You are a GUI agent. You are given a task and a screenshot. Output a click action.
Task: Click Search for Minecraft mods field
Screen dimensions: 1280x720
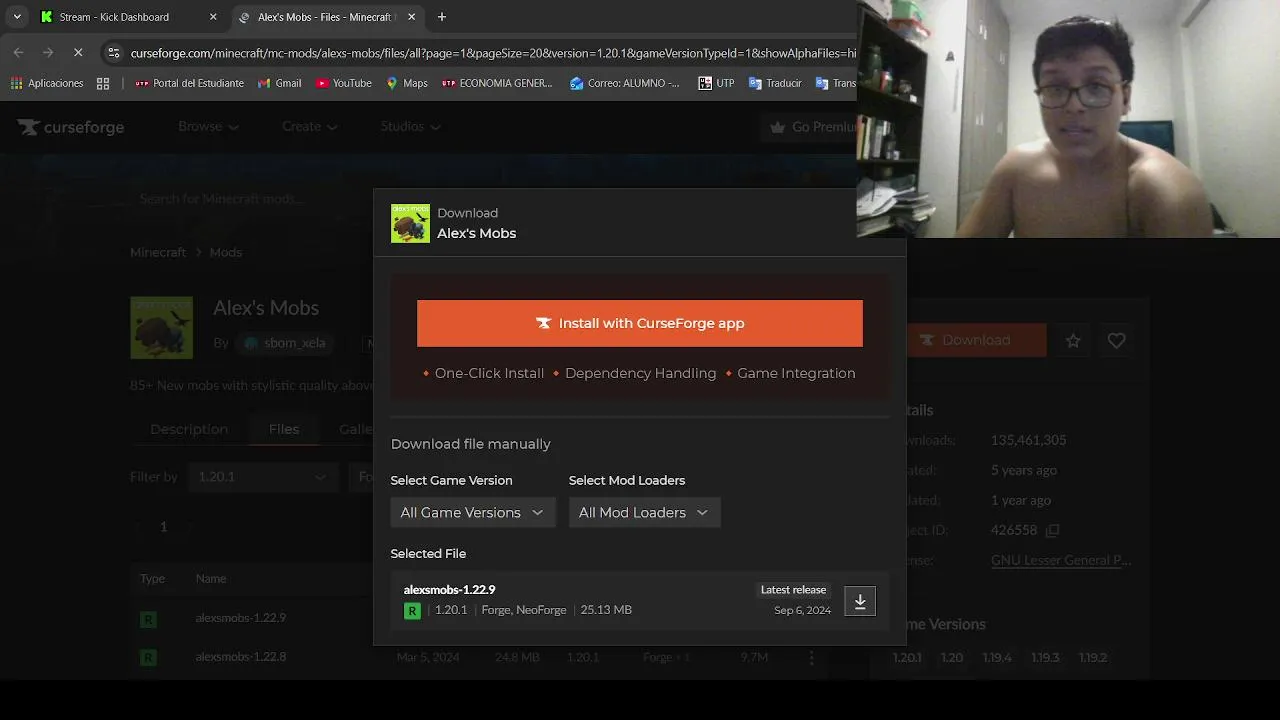(250, 198)
